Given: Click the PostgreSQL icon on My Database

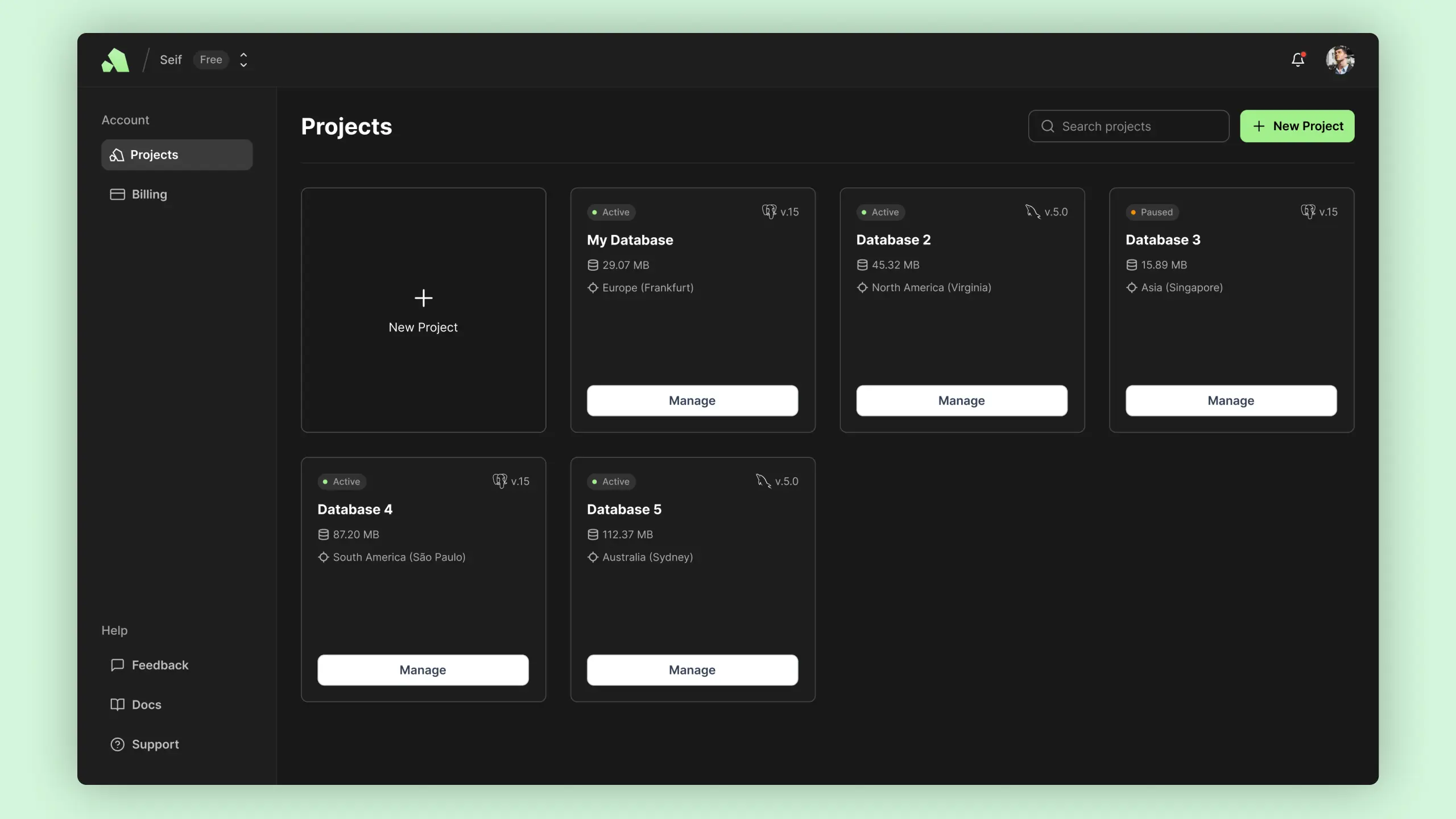Looking at the screenshot, I should (x=769, y=212).
